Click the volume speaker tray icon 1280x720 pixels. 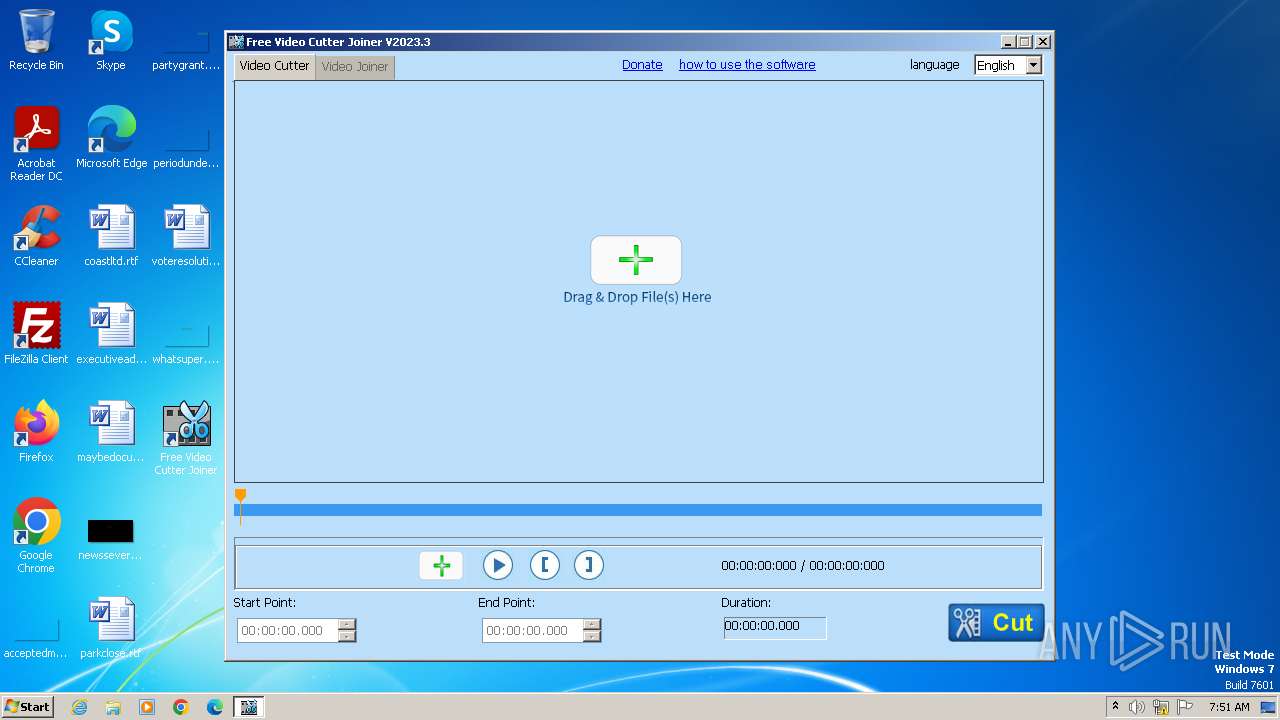click(1137, 707)
